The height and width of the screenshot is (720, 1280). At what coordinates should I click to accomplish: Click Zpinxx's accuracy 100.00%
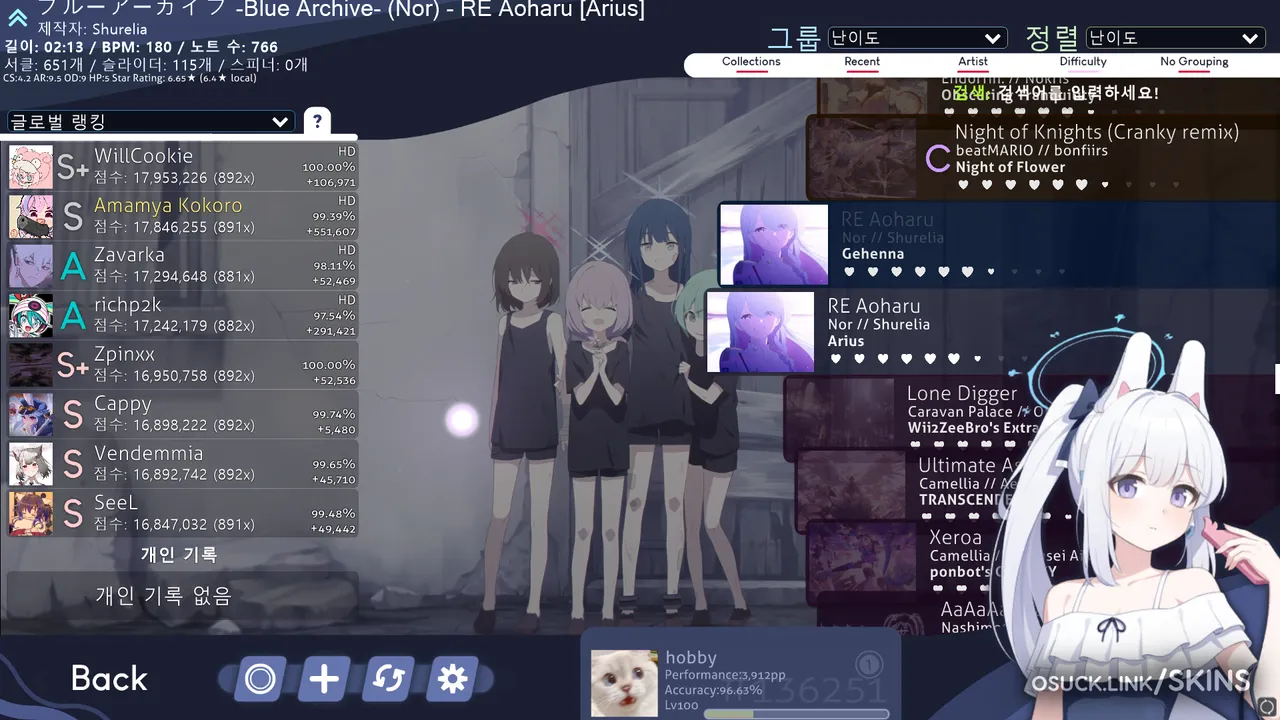[x=329, y=365]
